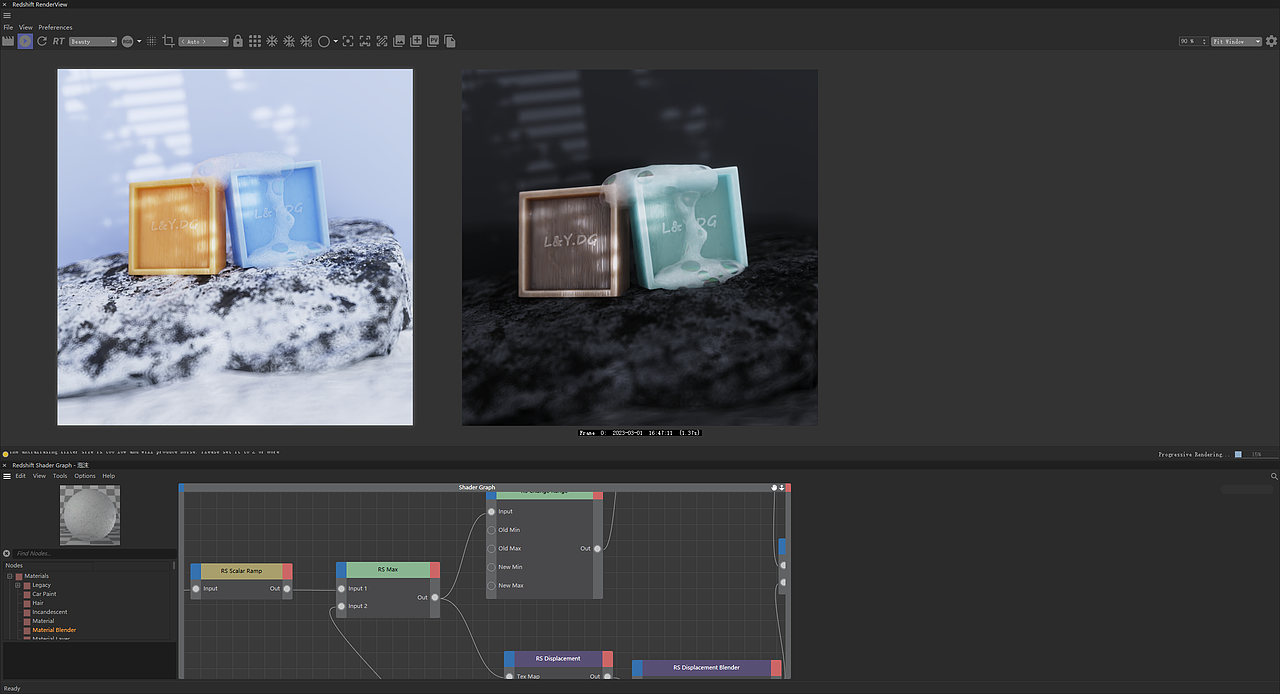Click the RGB channel display icon
Image resolution: width=1280 pixels, height=694 pixels.
(x=128, y=41)
